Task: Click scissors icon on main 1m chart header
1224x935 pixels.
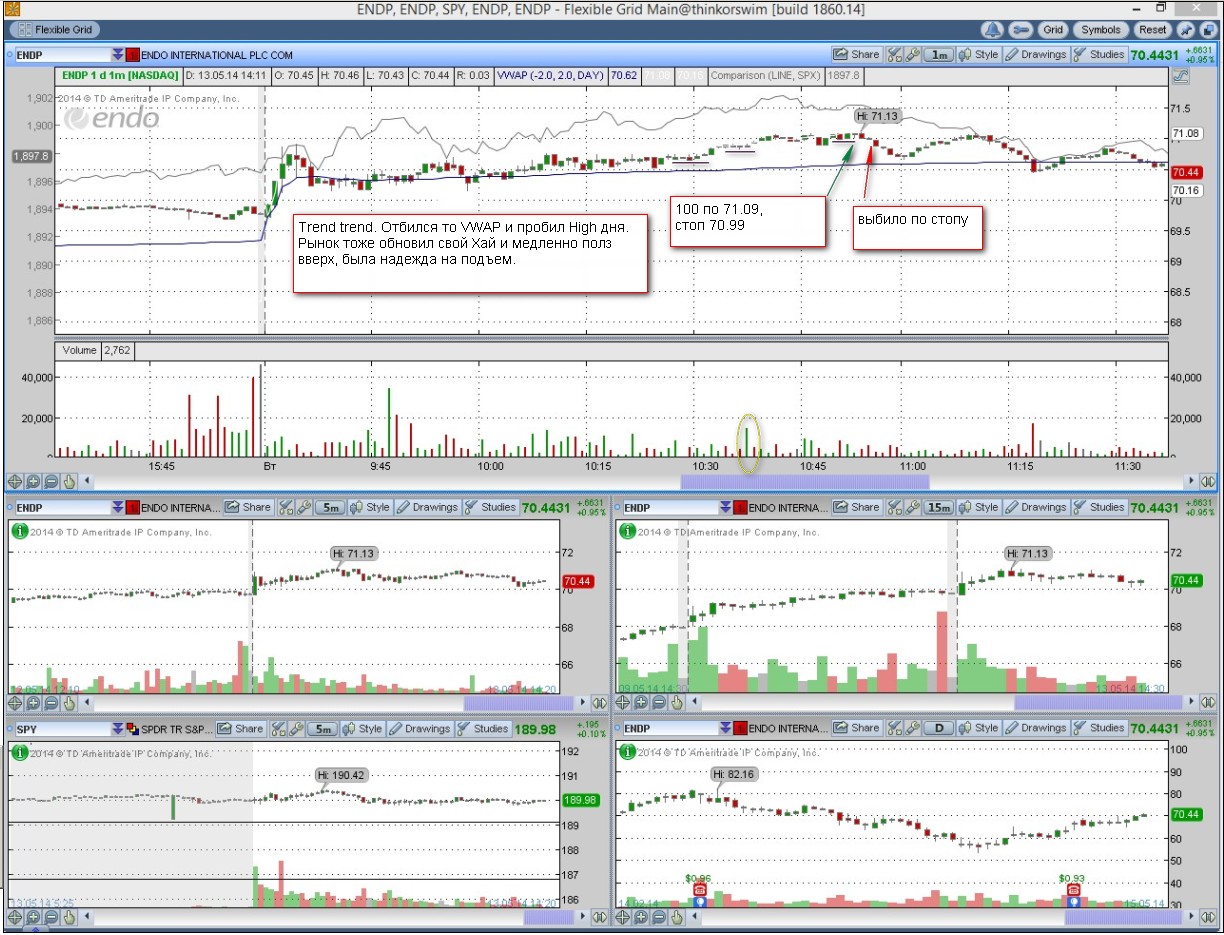Action: tap(894, 55)
